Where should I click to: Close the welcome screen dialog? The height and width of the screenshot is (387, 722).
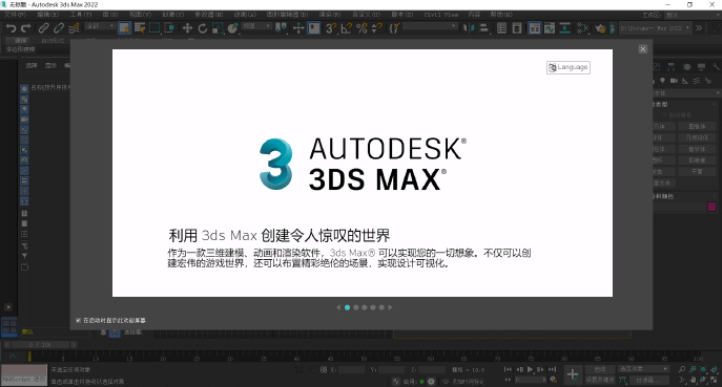(x=643, y=49)
